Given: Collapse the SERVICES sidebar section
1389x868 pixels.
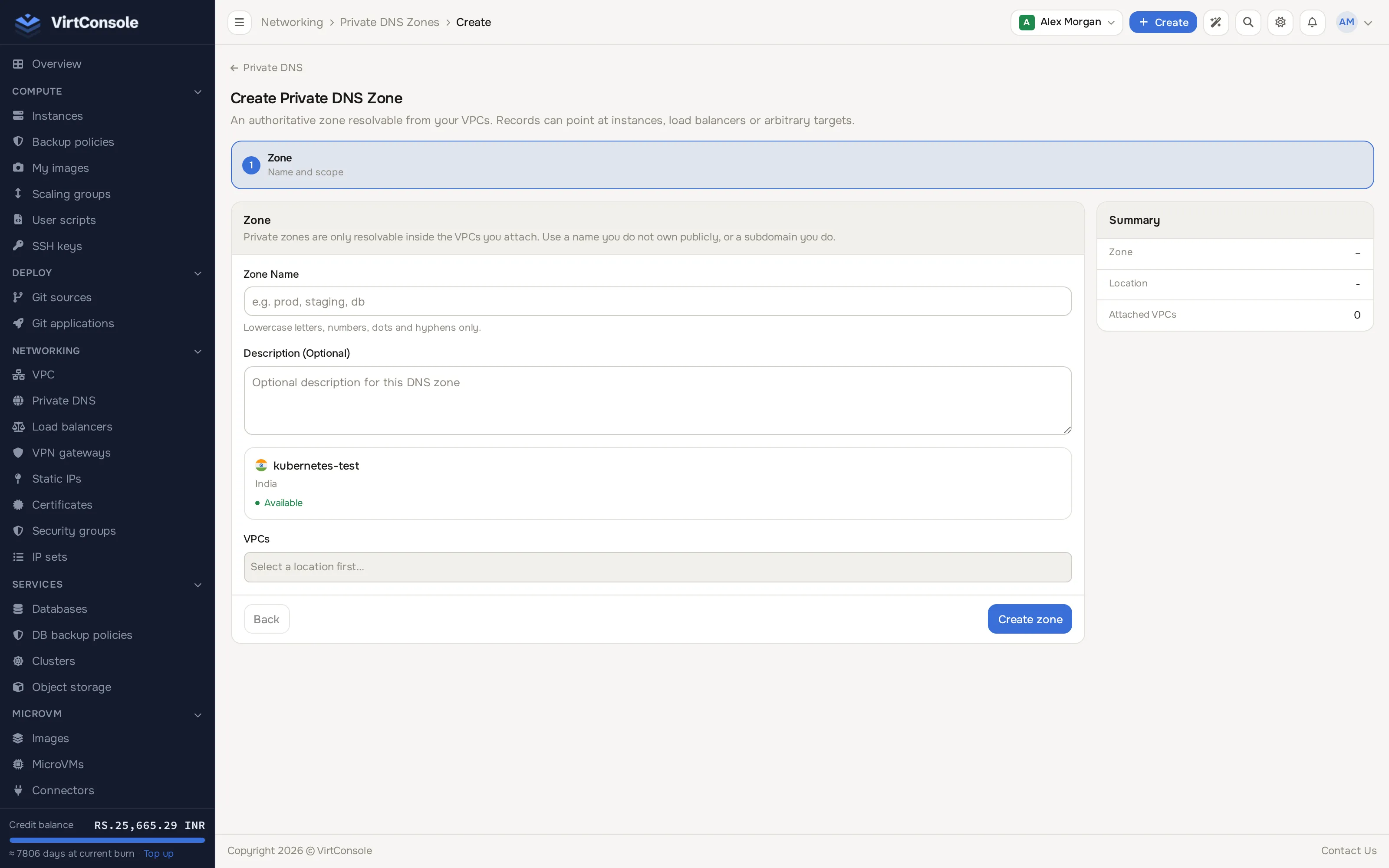Looking at the screenshot, I should pyautogui.click(x=107, y=585).
